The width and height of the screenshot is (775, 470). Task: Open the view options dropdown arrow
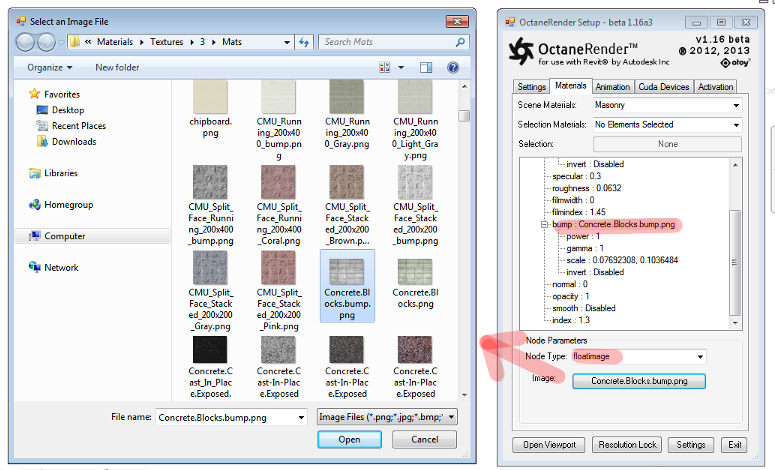click(x=401, y=68)
